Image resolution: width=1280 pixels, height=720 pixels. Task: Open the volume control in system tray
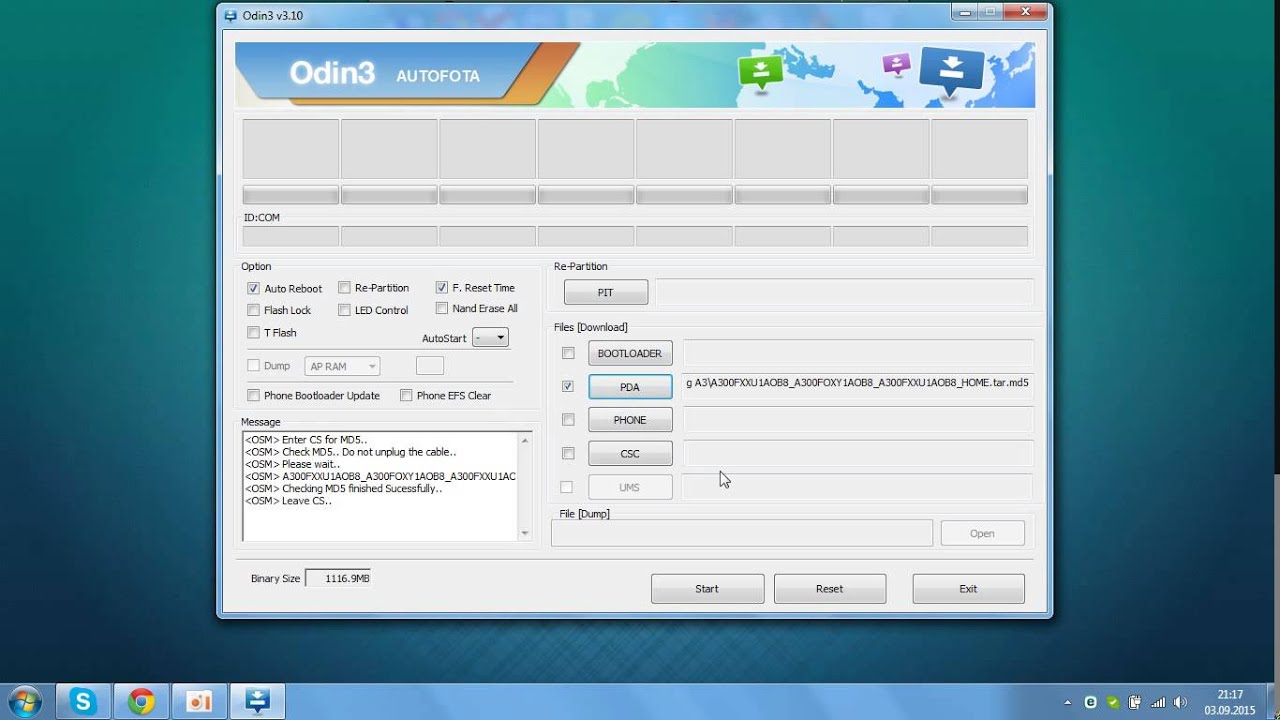(1180, 702)
